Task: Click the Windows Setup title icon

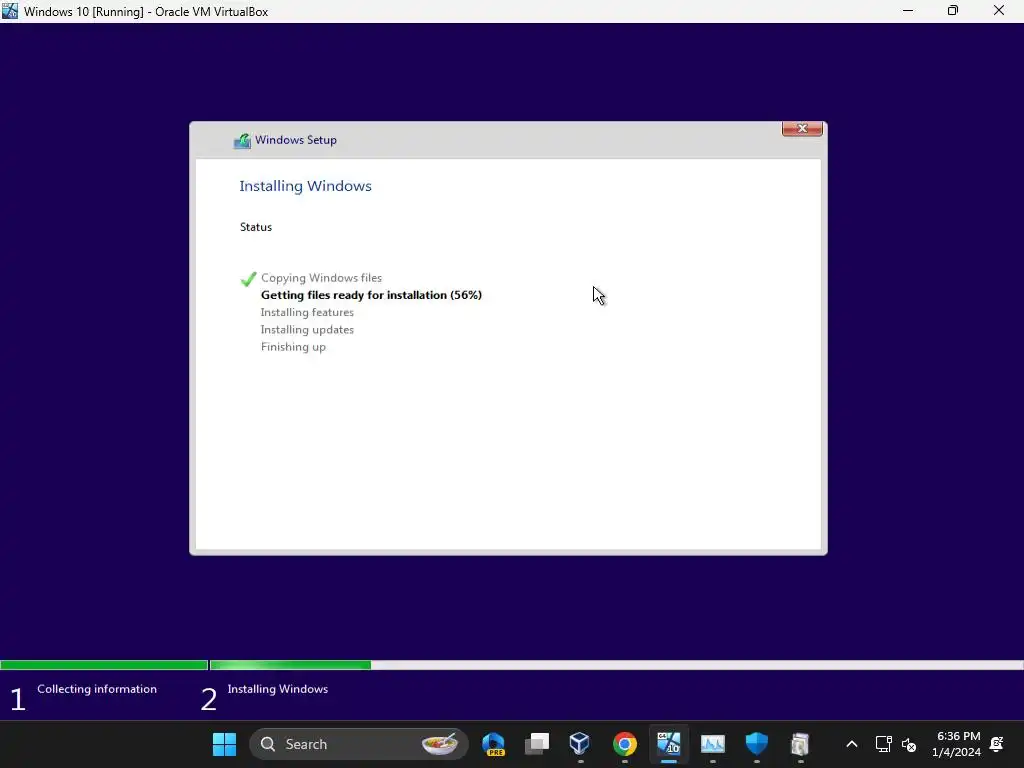Action: pyautogui.click(x=242, y=140)
